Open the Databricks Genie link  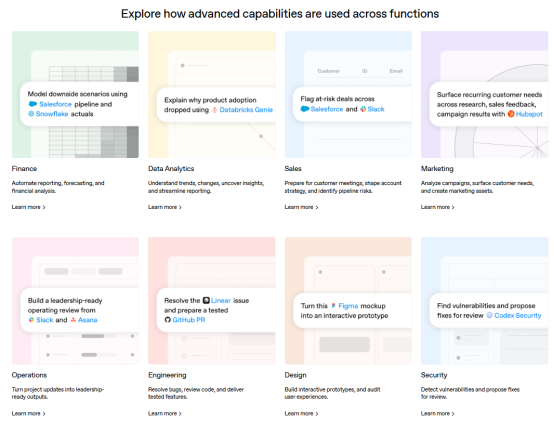(x=246, y=110)
